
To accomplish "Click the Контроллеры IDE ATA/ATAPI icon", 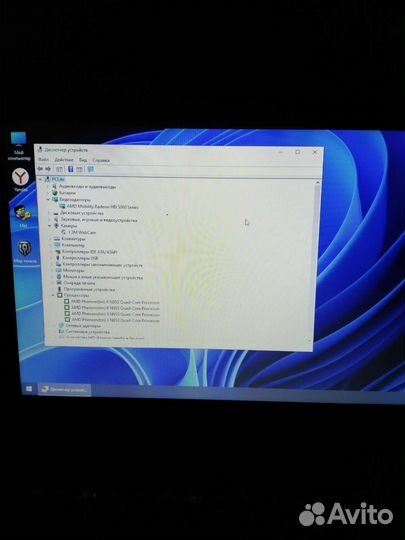I will click(x=58, y=252).
